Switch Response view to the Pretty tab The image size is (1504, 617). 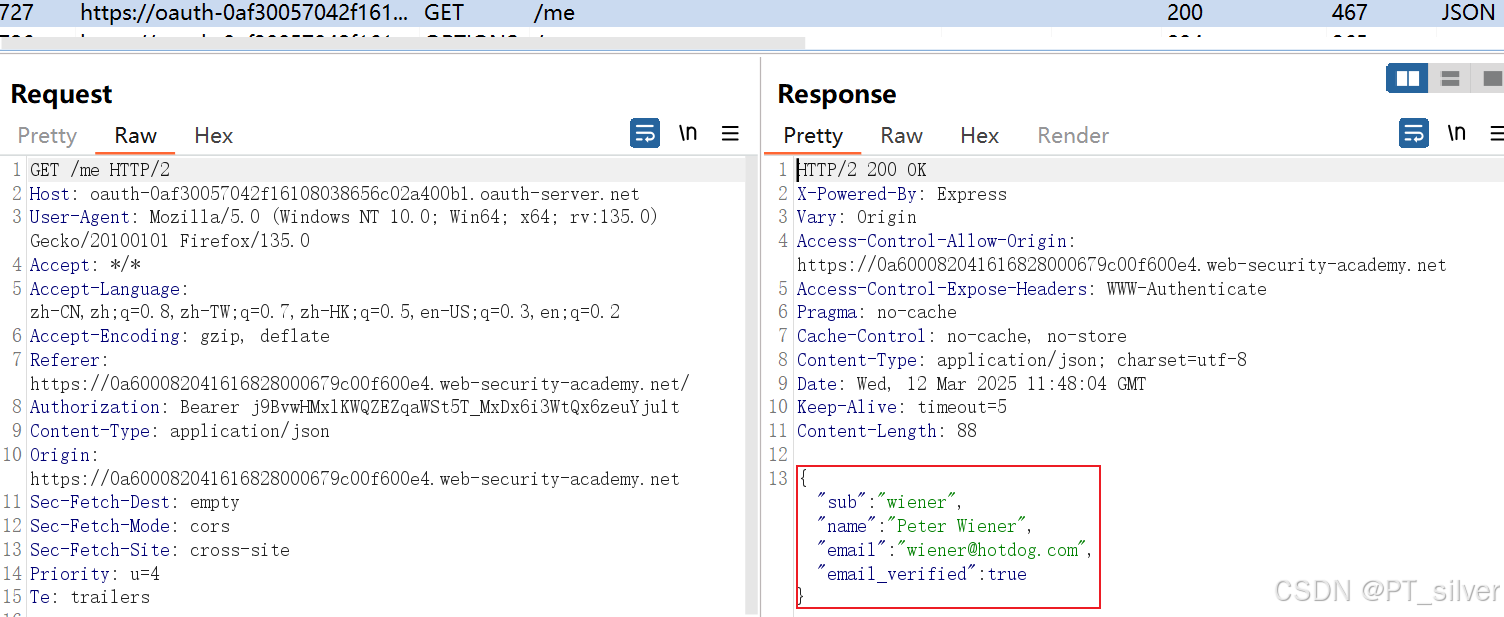point(813,136)
